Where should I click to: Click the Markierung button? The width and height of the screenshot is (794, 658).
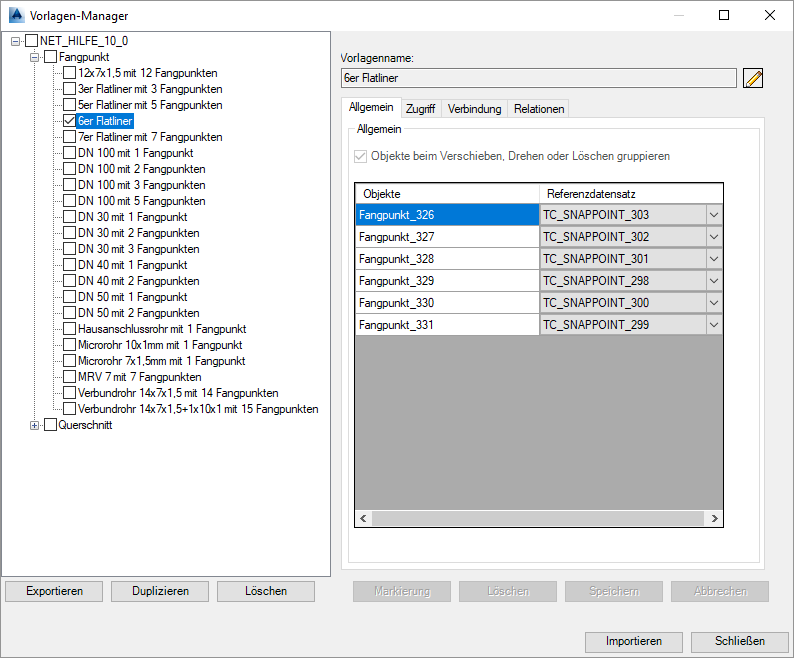[402, 591]
